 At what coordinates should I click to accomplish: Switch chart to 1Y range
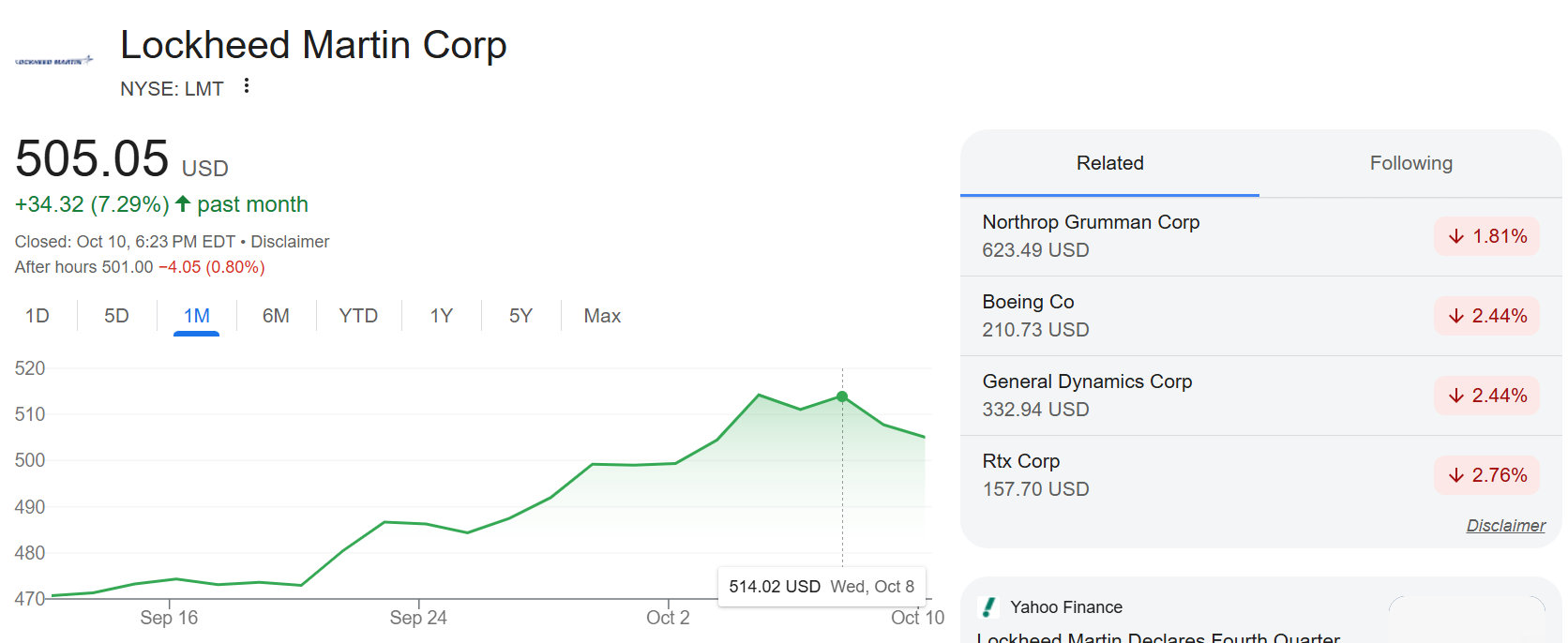tap(441, 316)
